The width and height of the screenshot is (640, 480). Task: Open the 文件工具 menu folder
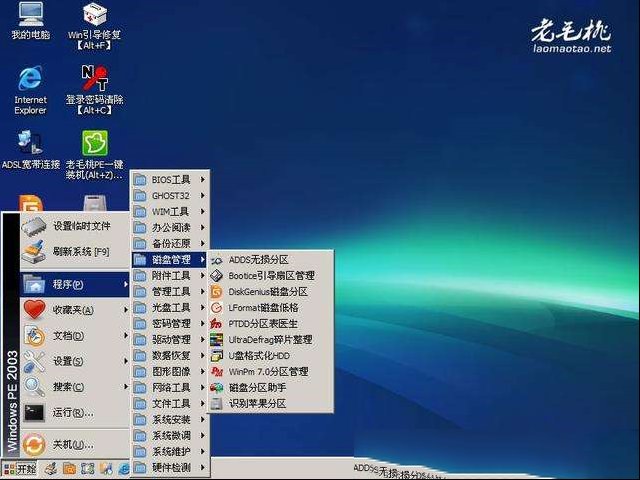pos(170,404)
